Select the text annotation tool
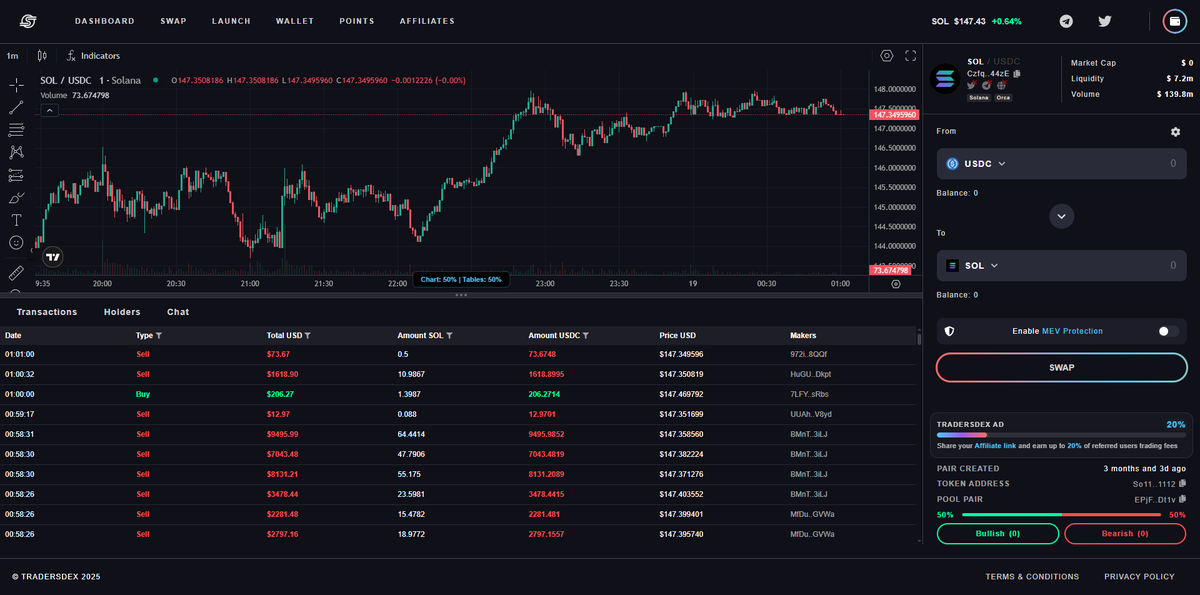Screen dimensions: 1200x595 [16, 220]
